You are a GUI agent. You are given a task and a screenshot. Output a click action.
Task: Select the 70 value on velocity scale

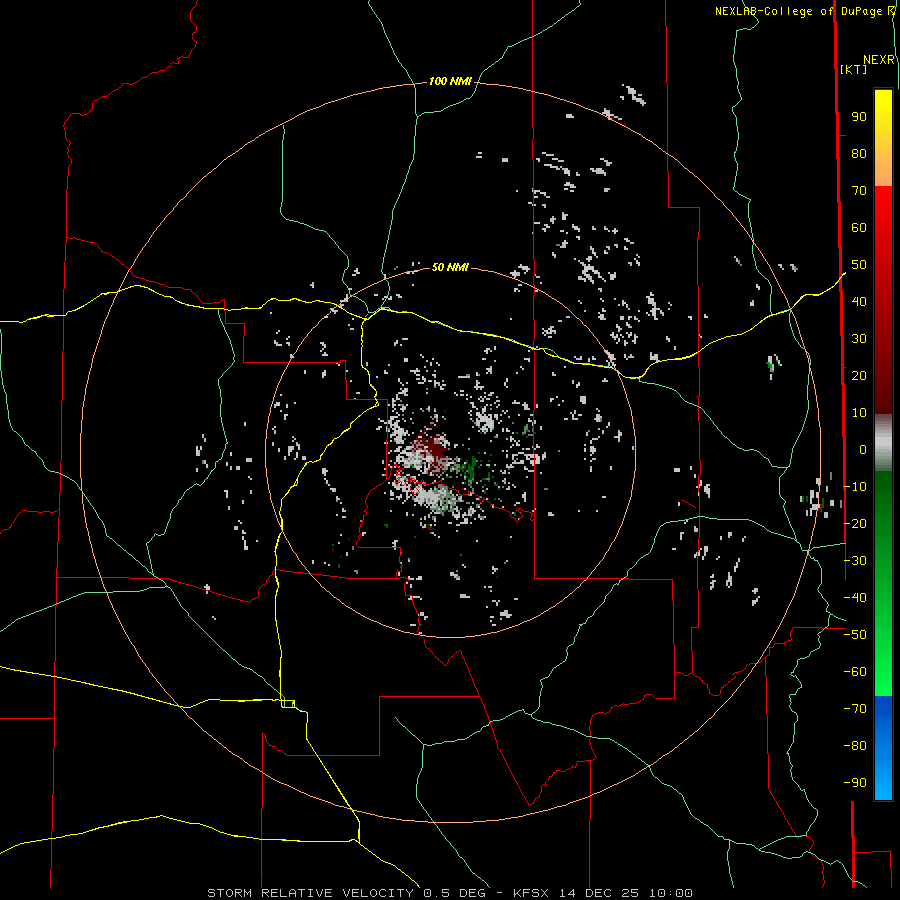[x=859, y=191]
